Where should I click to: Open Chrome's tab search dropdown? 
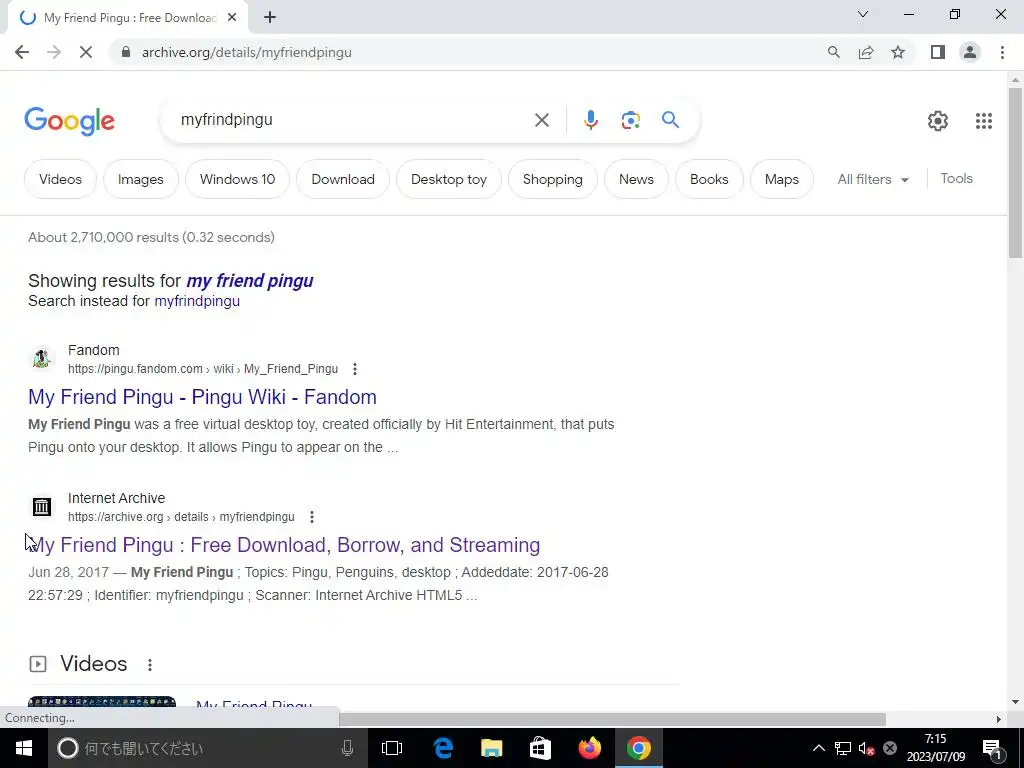pos(863,14)
